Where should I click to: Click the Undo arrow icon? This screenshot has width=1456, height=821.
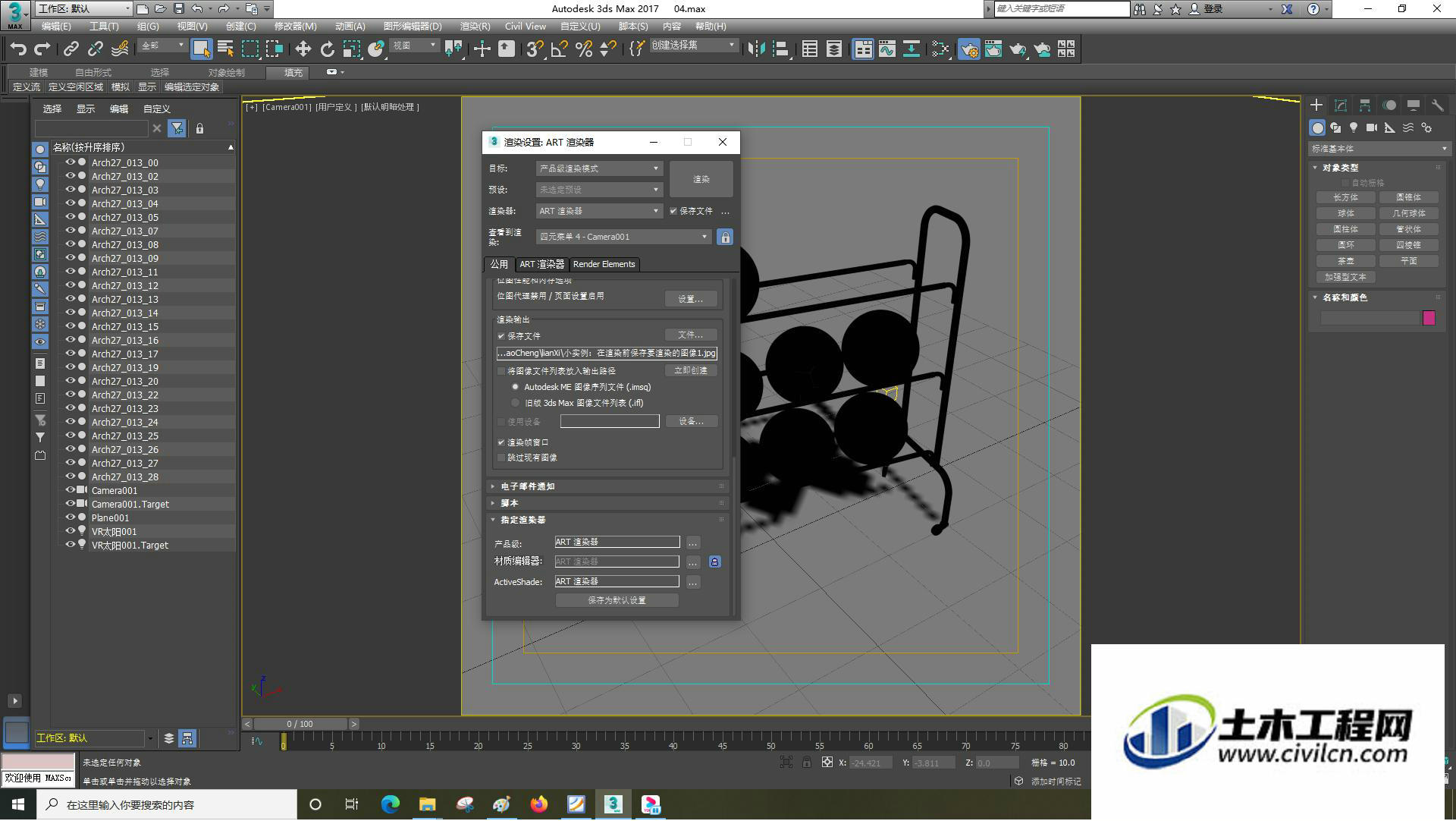(18, 49)
